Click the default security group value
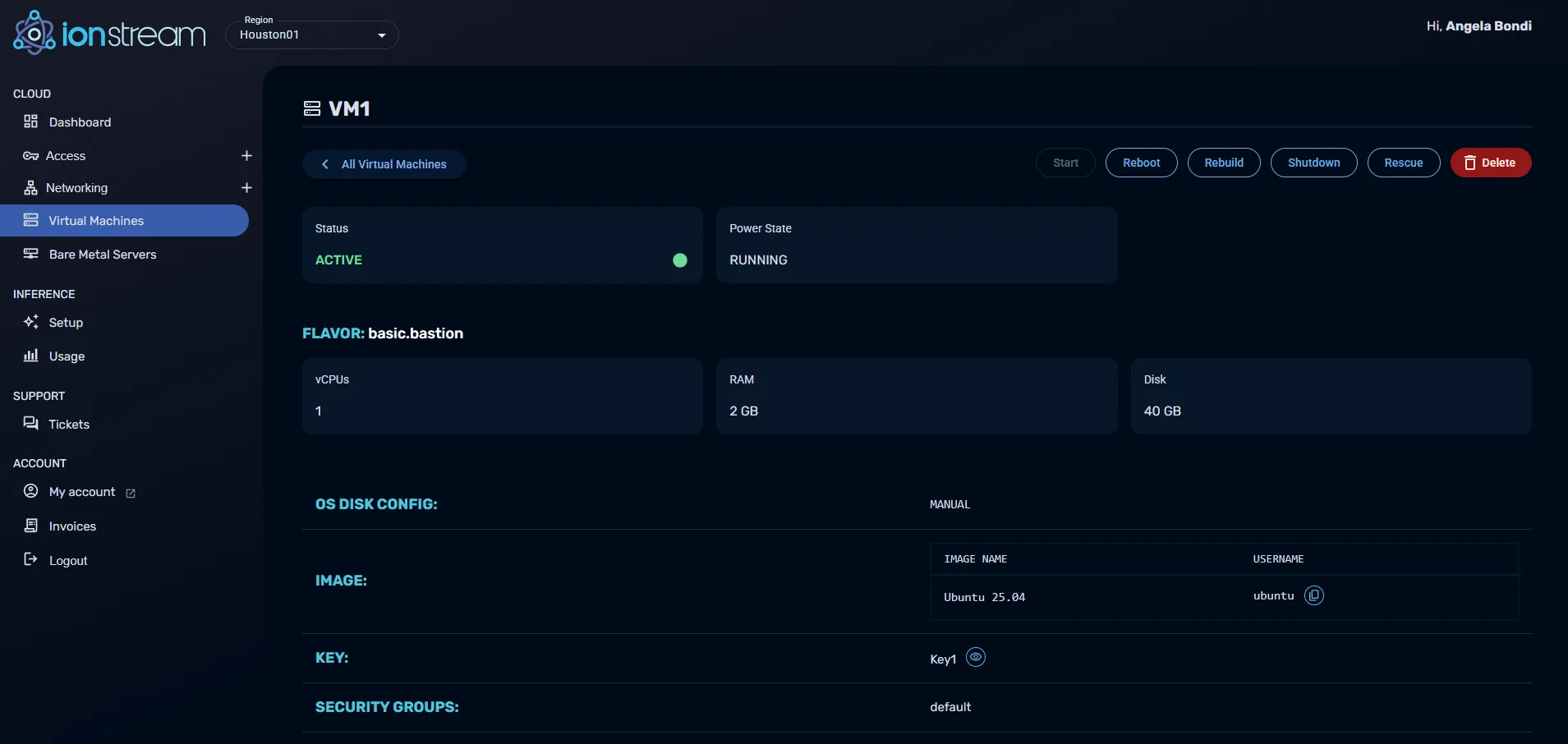The image size is (1568, 744). [x=950, y=707]
